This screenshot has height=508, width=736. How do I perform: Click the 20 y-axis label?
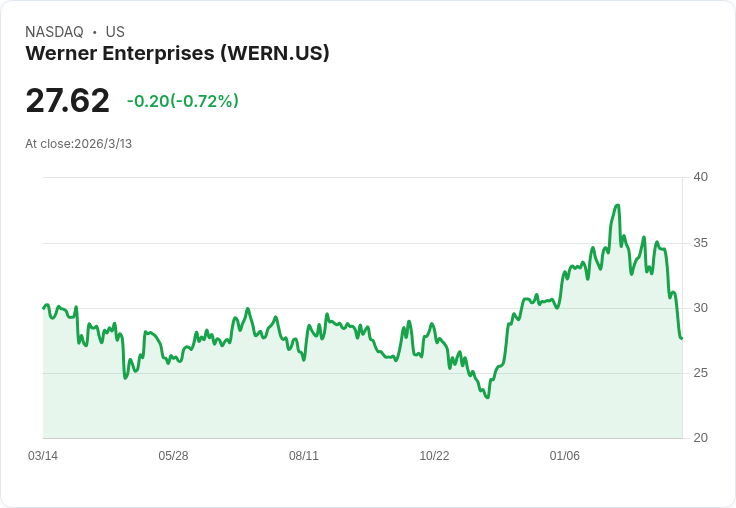pos(700,438)
